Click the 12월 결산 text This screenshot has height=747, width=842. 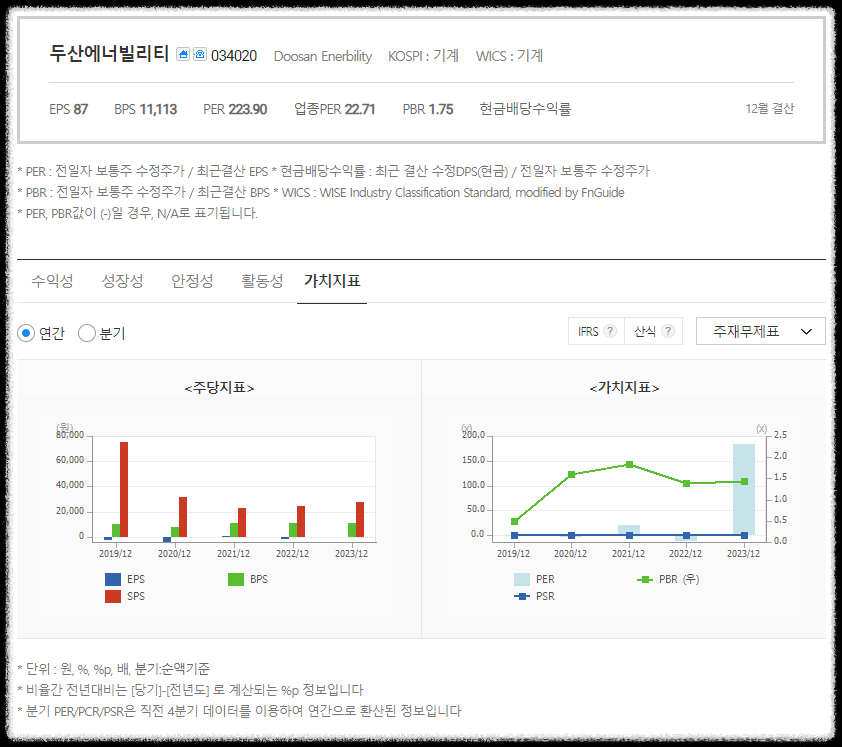tap(770, 109)
